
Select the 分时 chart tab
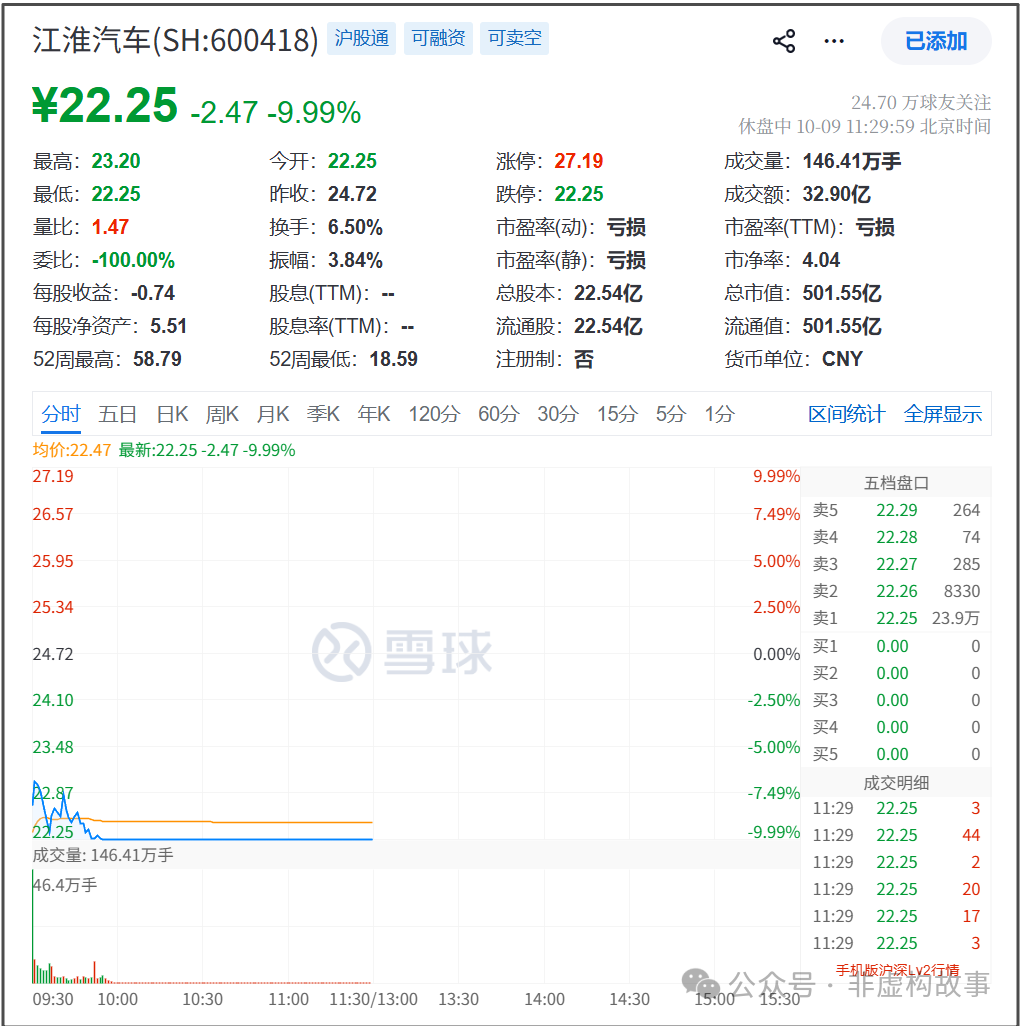coord(60,414)
